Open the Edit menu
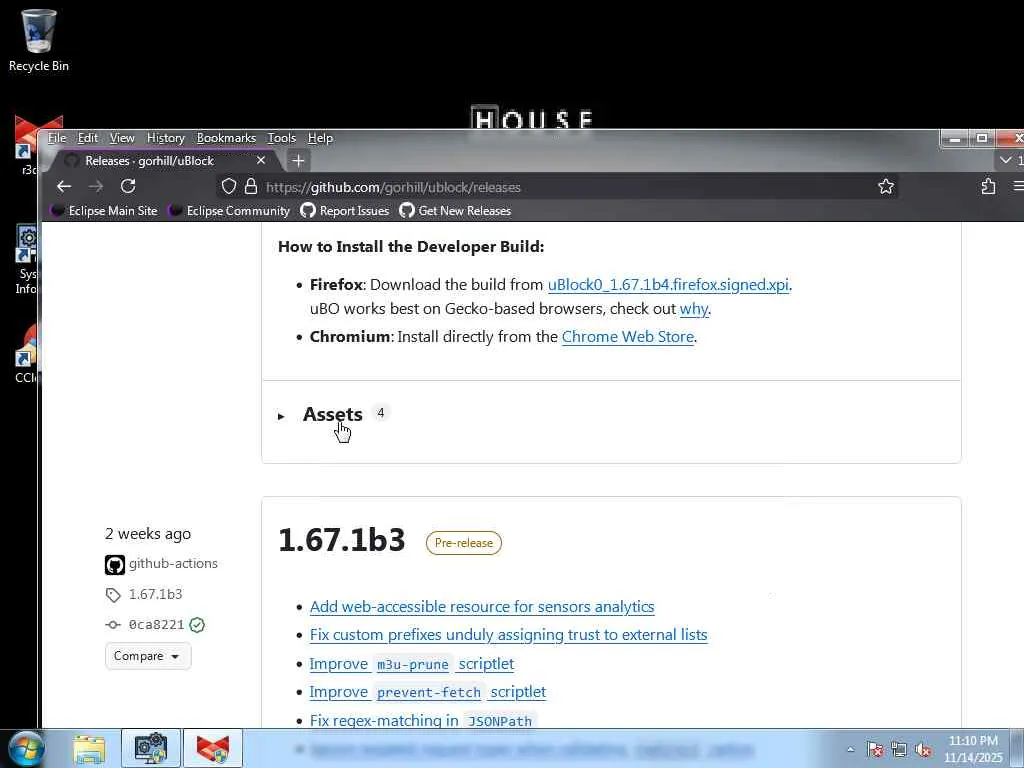 88,138
